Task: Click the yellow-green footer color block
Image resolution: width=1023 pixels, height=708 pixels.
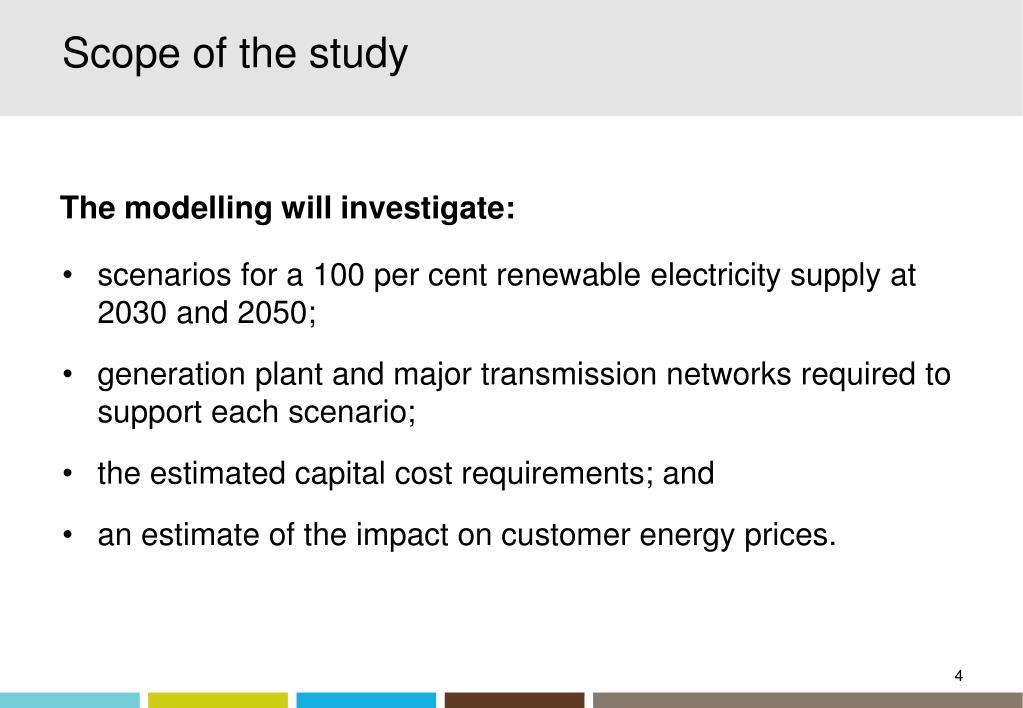Action: point(218,700)
